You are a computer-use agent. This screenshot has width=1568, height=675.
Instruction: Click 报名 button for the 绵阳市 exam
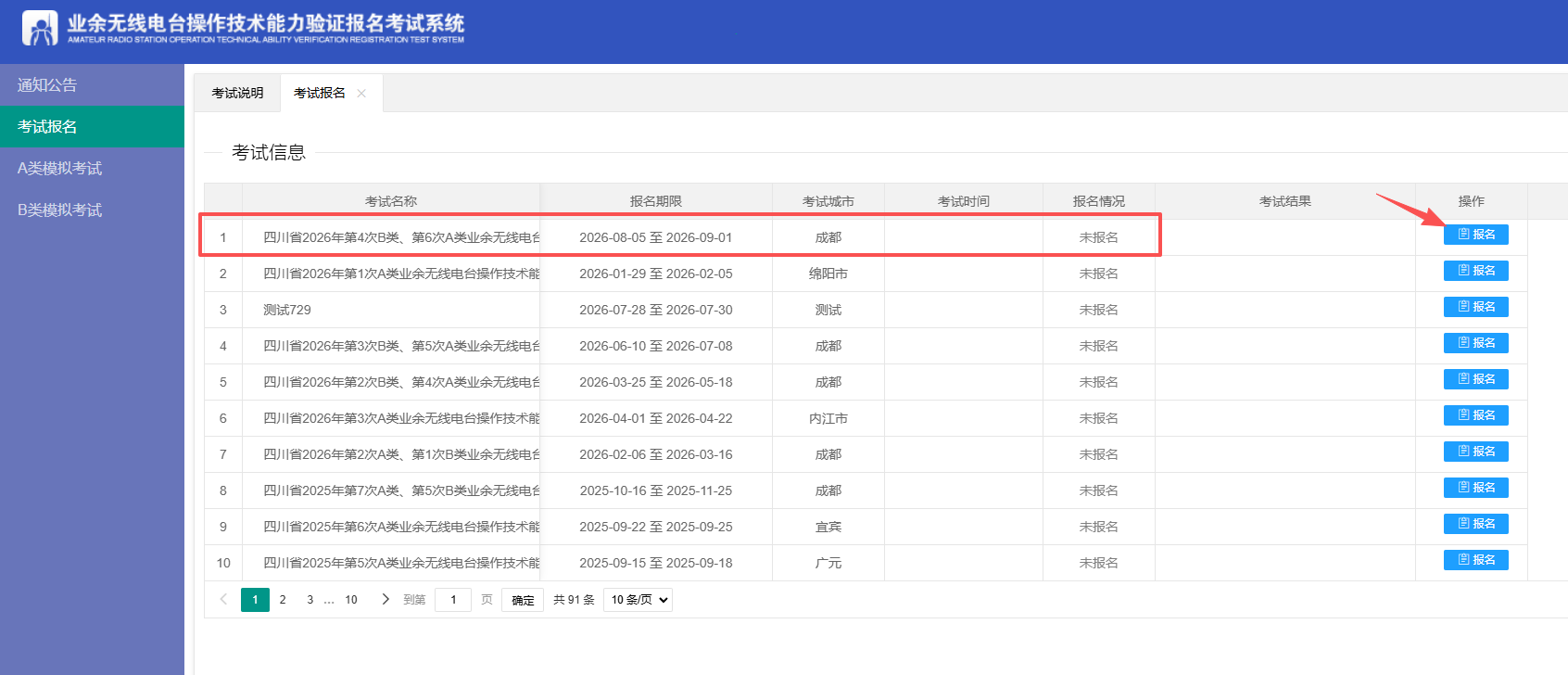point(1475,271)
